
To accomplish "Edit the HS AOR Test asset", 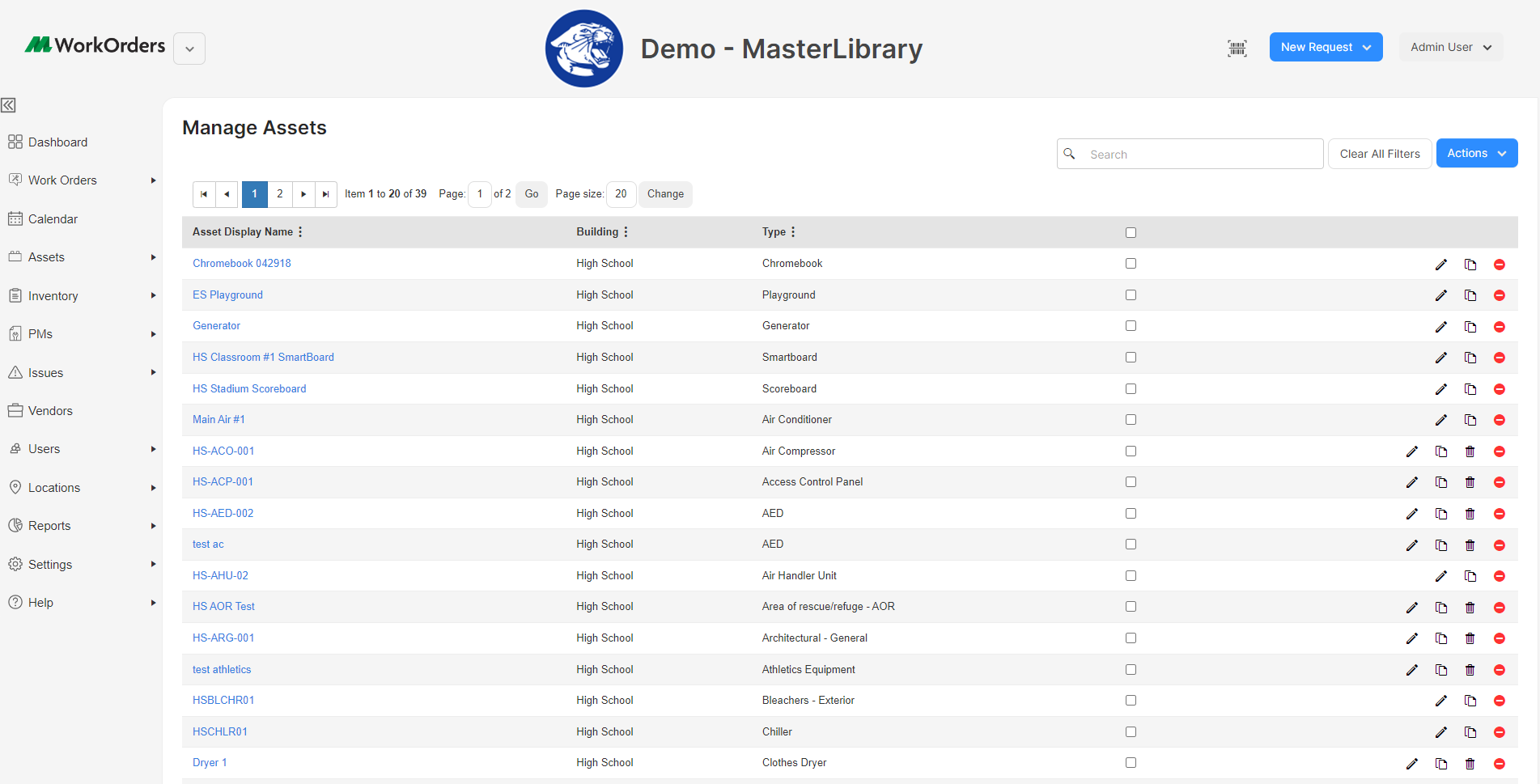I will click(1411, 608).
